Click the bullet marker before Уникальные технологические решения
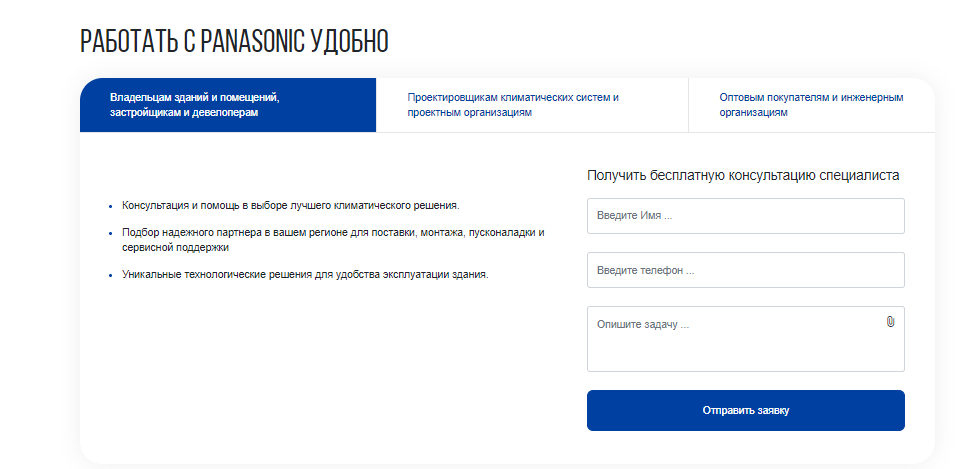The width and height of the screenshot is (962, 469). pos(110,276)
